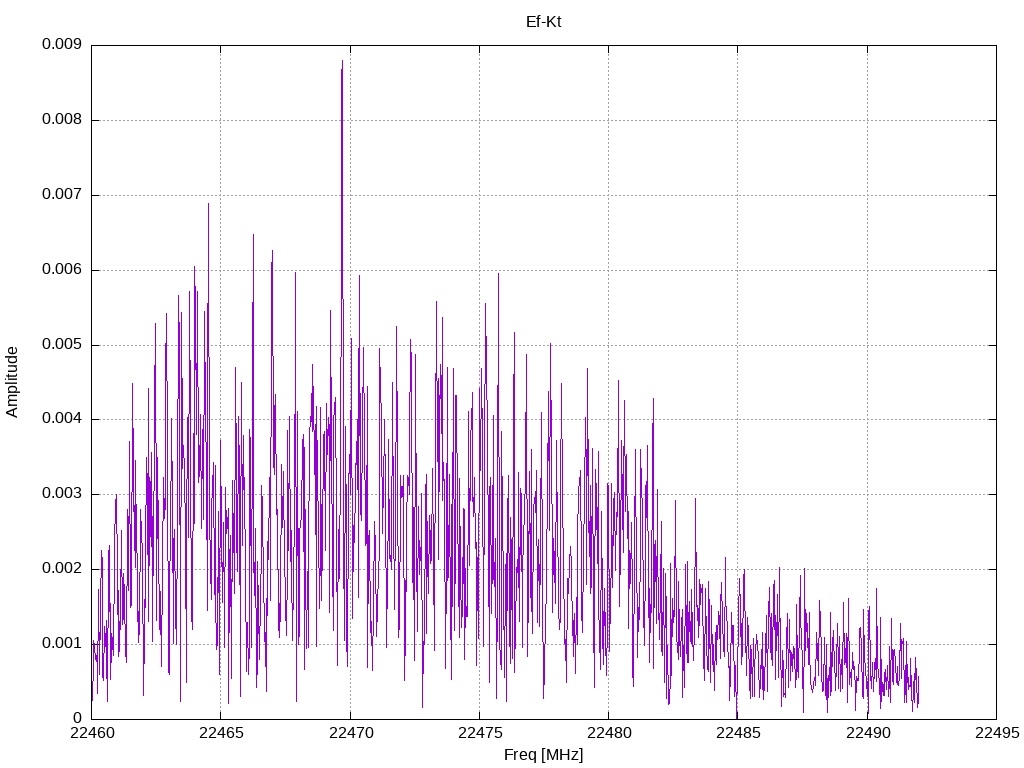Click the Amplitude axis label
The height and width of the screenshot is (768, 1024).
[x=12, y=382]
